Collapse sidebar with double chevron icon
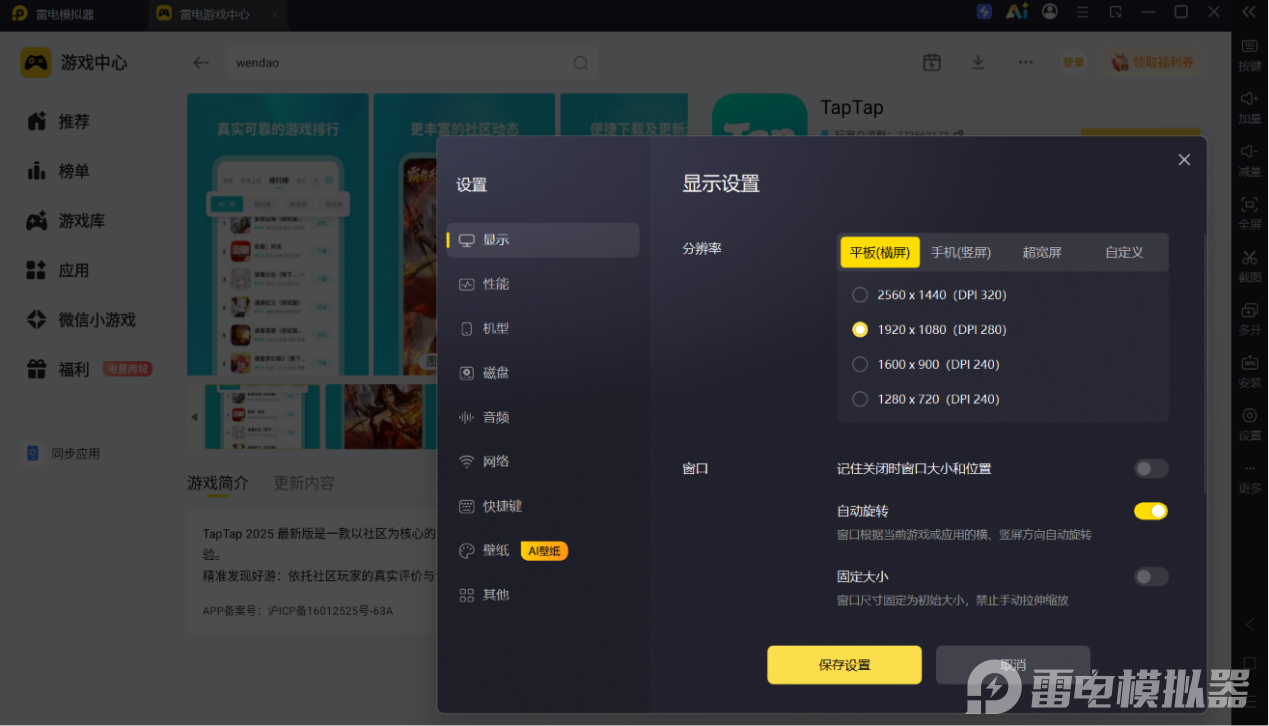 click(1248, 12)
